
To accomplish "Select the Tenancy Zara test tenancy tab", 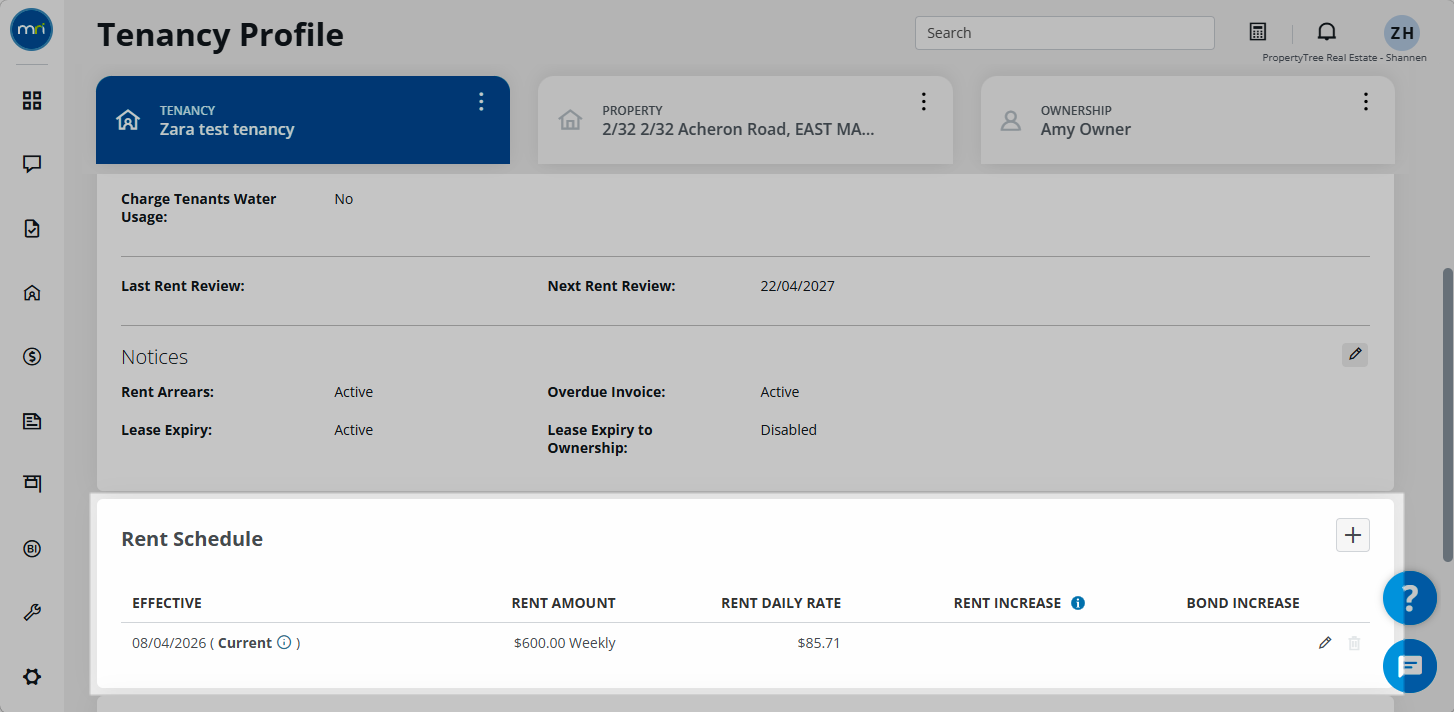I will 303,120.
